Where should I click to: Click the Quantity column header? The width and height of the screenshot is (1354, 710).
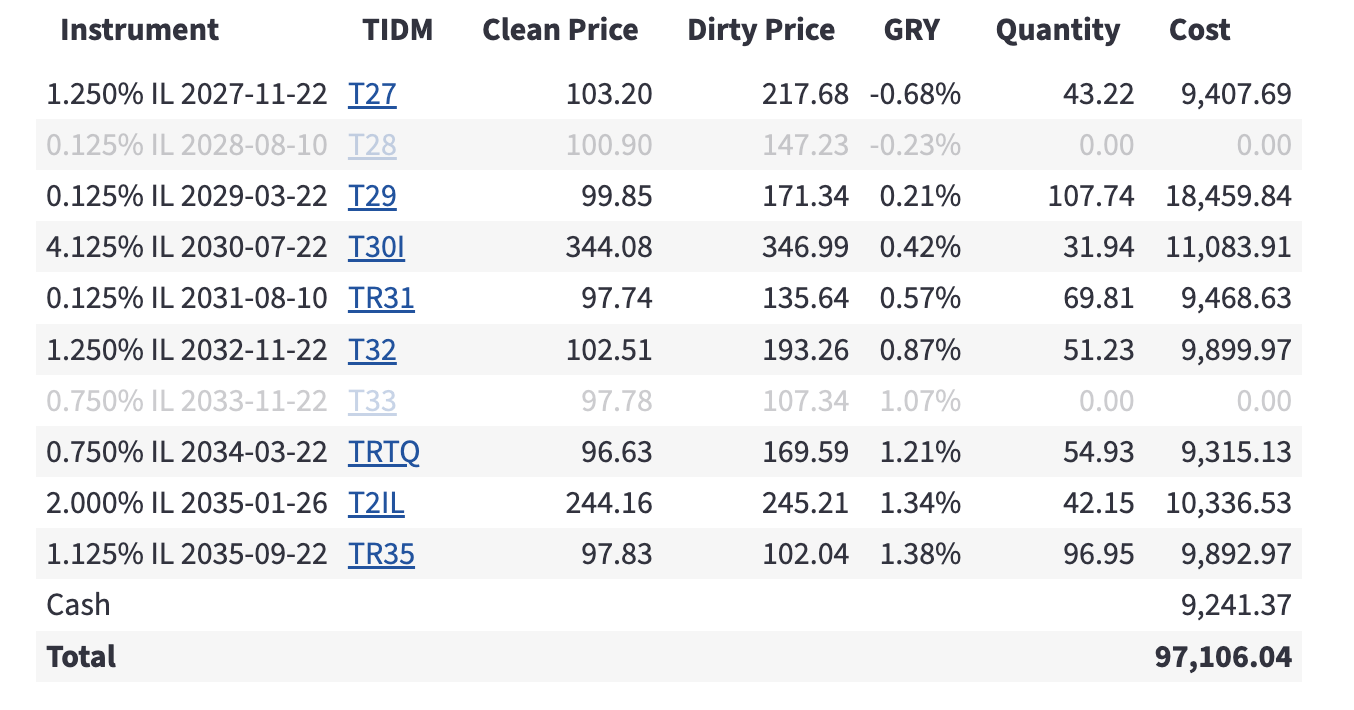(1058, 30)
